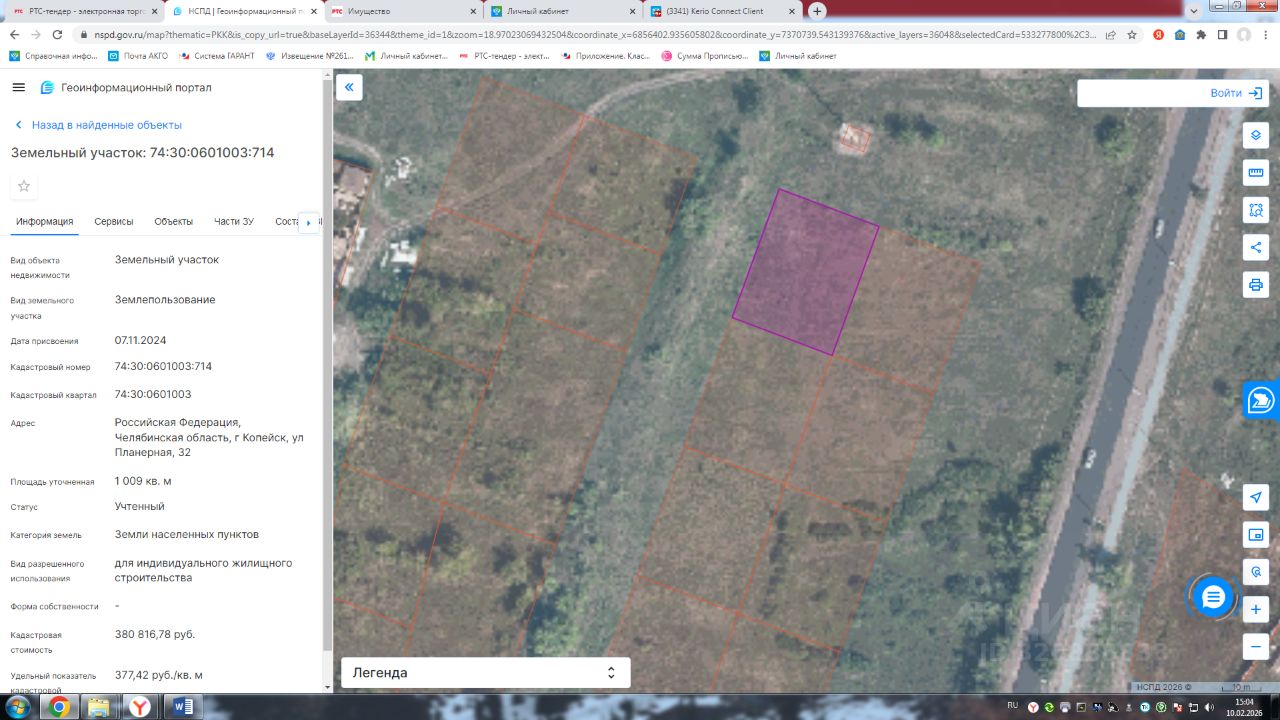Open the map layers tool
Image resolution: width=1280 pixels, height=720 pixels.
pos(1256,135)
